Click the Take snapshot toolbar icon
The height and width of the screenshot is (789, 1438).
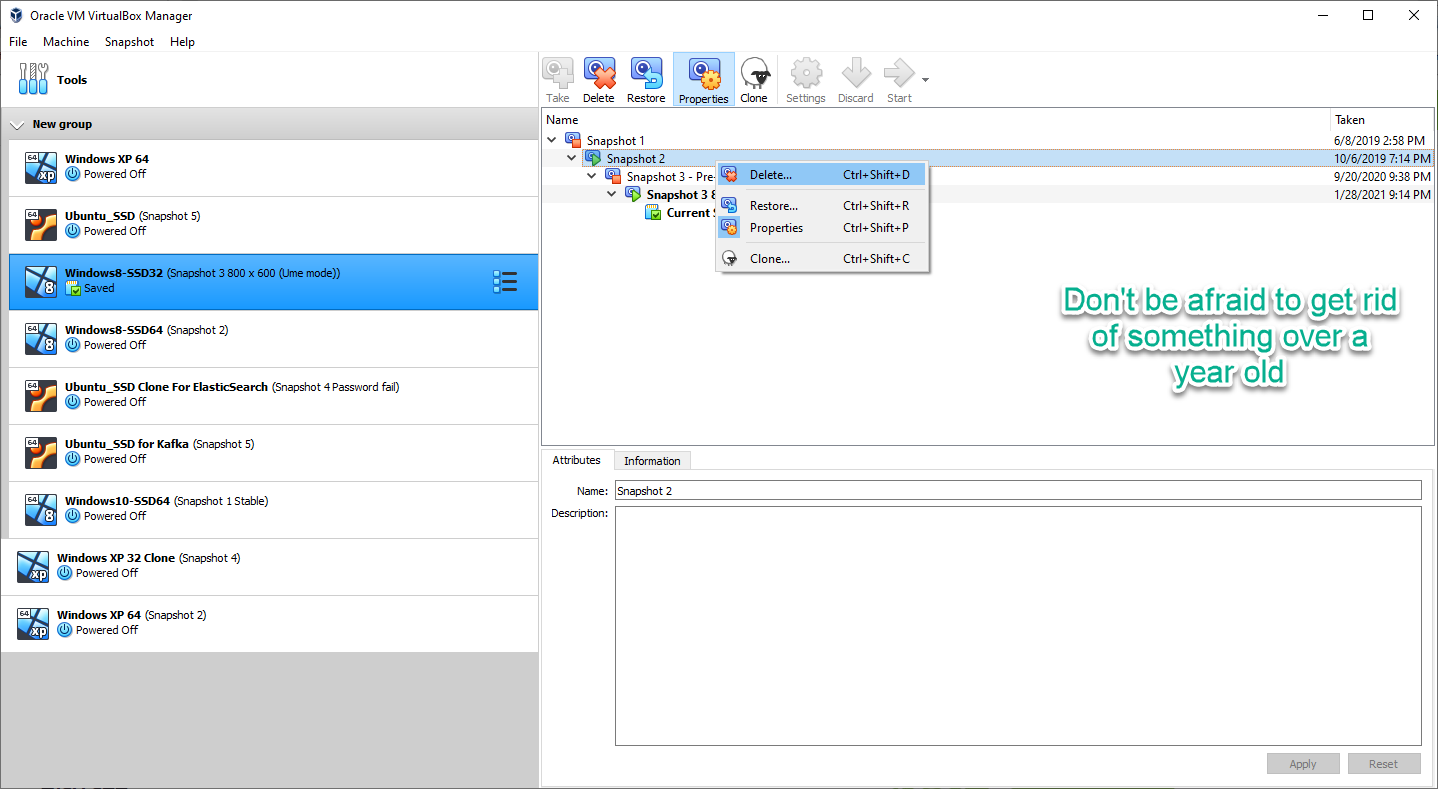(x=558, y=74)
